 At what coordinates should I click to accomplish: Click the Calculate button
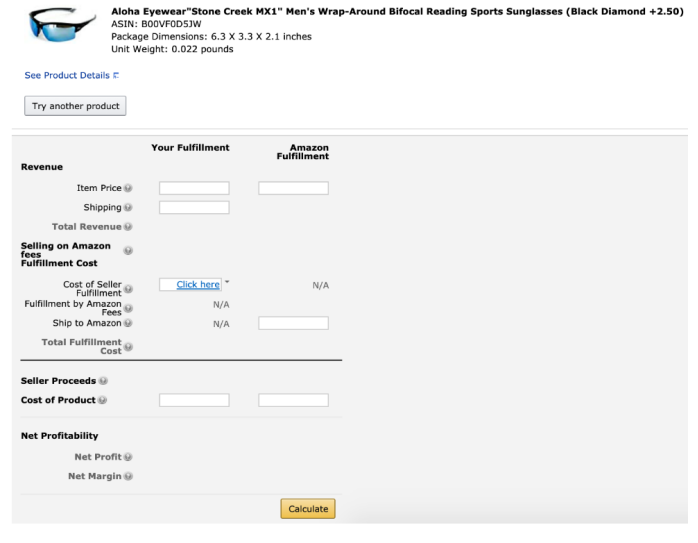point(308,509)
